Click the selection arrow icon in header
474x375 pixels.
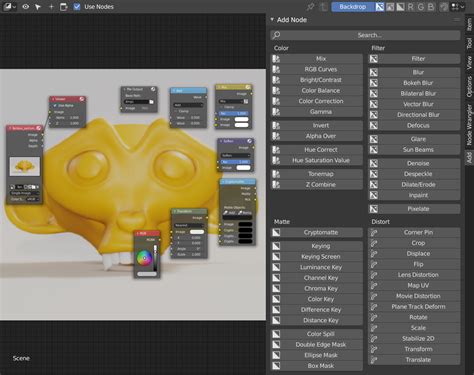[38, 7]
